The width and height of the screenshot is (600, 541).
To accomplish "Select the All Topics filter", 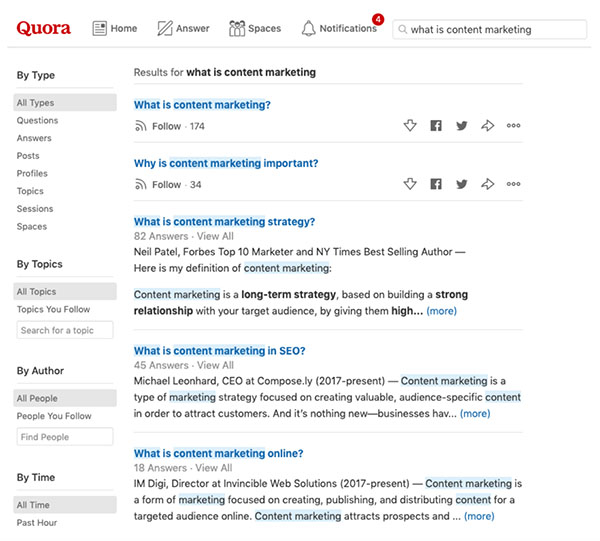I will pos(65,292).
